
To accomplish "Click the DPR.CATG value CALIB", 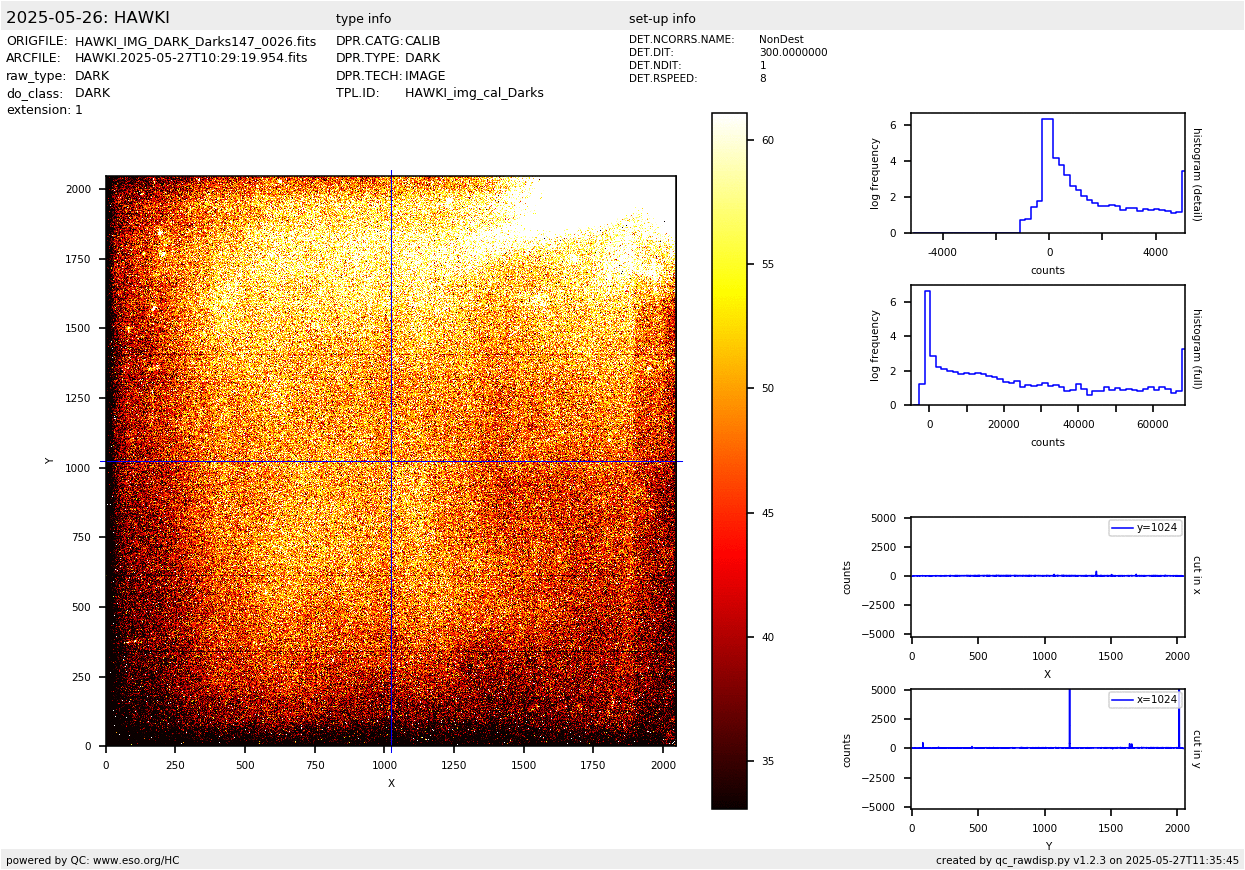I will coord(422,42).
